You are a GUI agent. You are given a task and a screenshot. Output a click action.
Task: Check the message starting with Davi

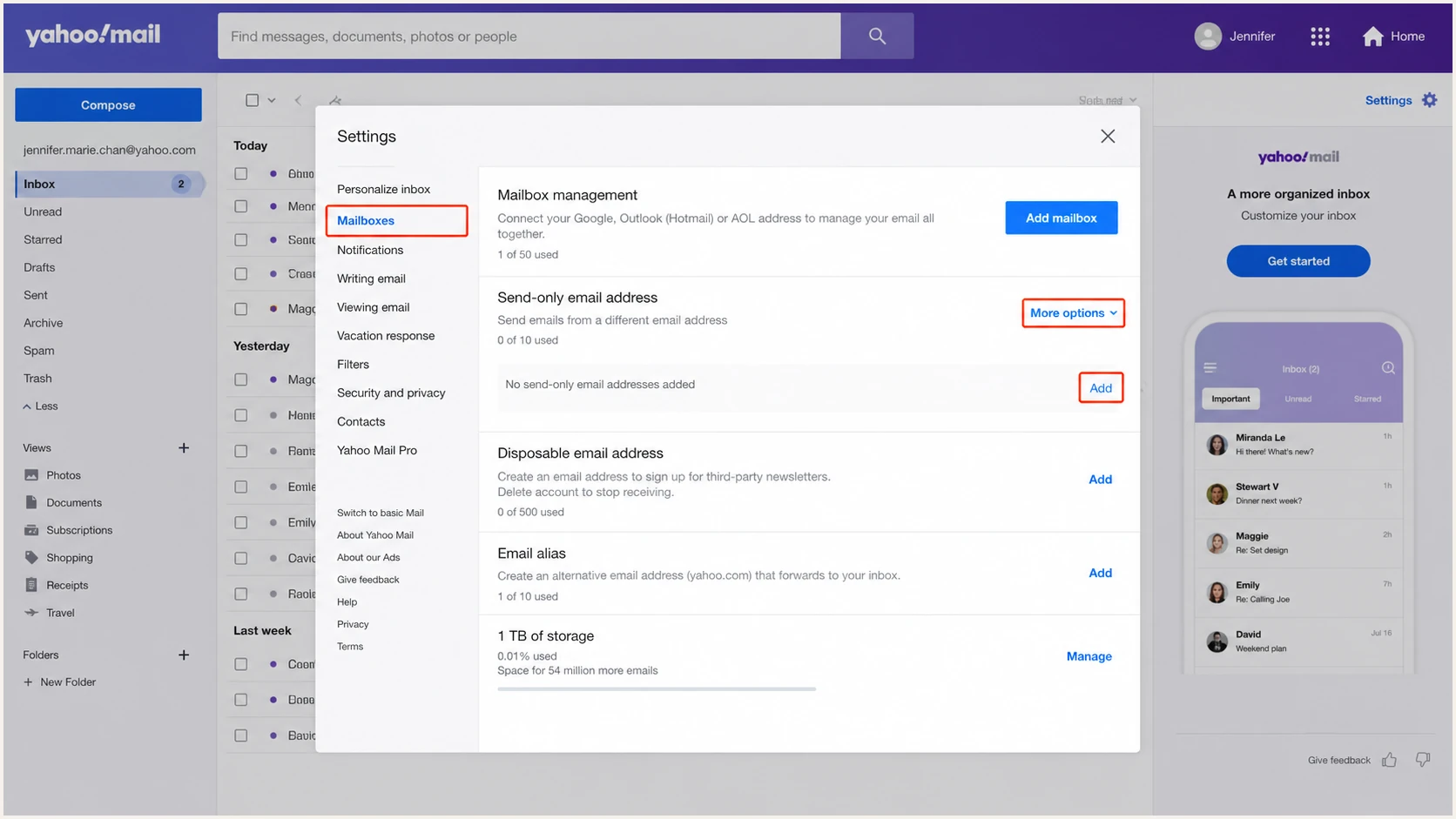[241, 558]
